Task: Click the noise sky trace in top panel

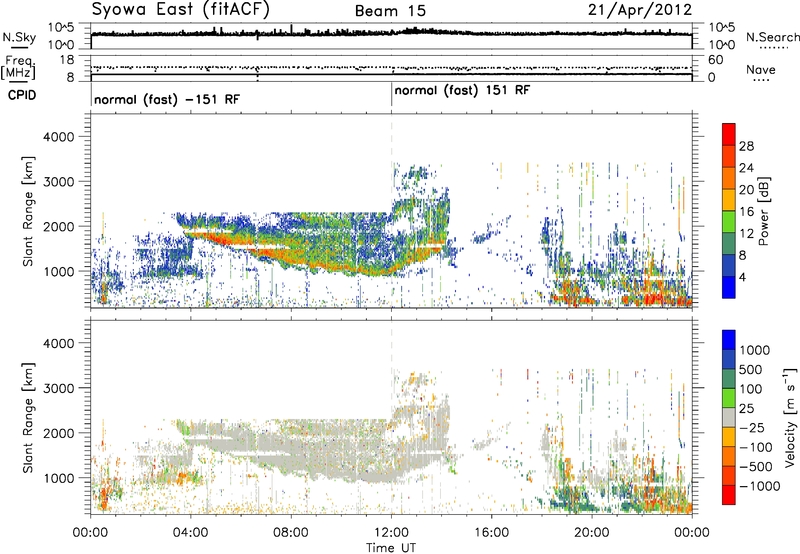Action: tap(391, 34)
